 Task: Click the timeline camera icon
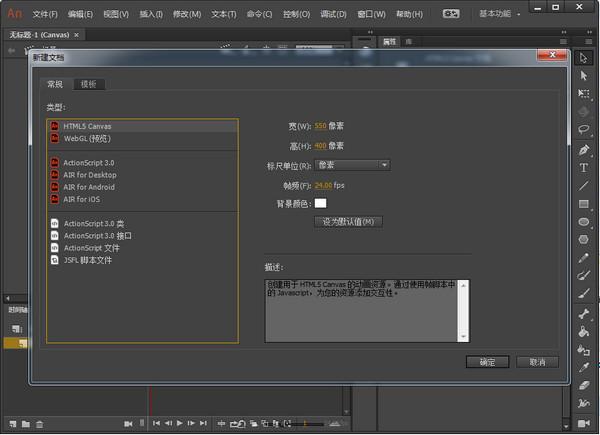128,424
